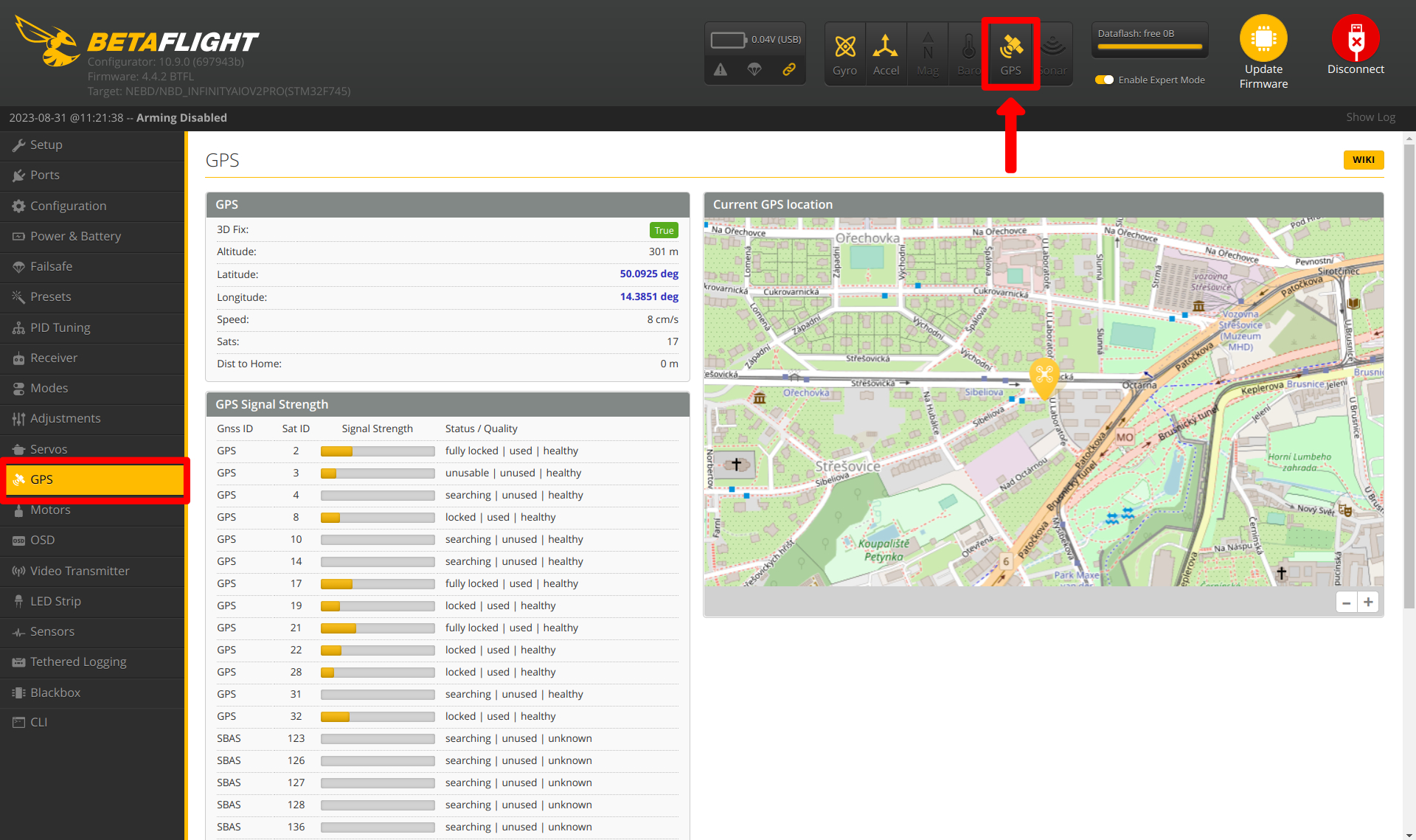Click the Dist to Home value 0 m
Viewport: 1416px width, 840px height.
(669, 364)
